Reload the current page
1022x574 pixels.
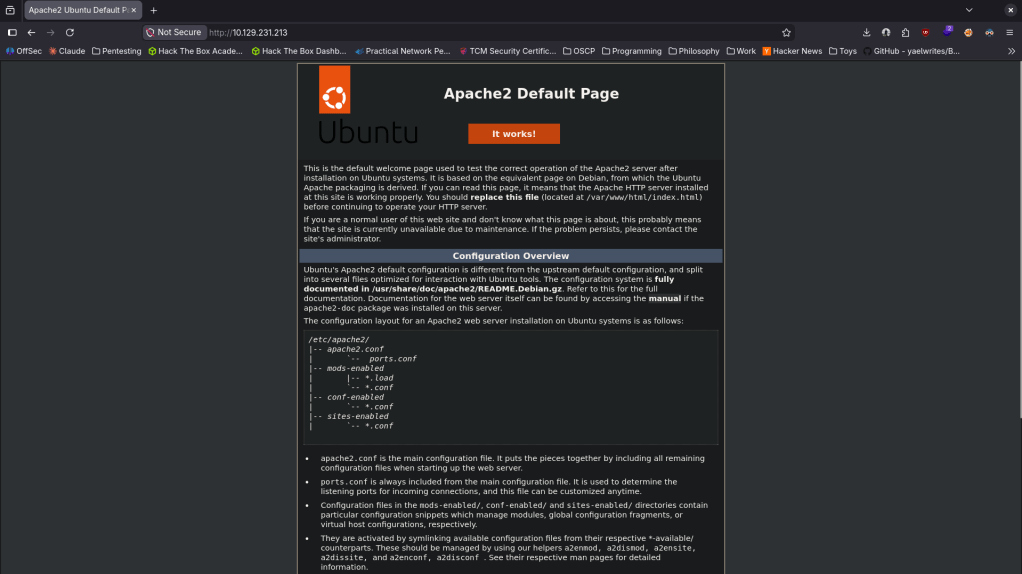click(70, 32)
